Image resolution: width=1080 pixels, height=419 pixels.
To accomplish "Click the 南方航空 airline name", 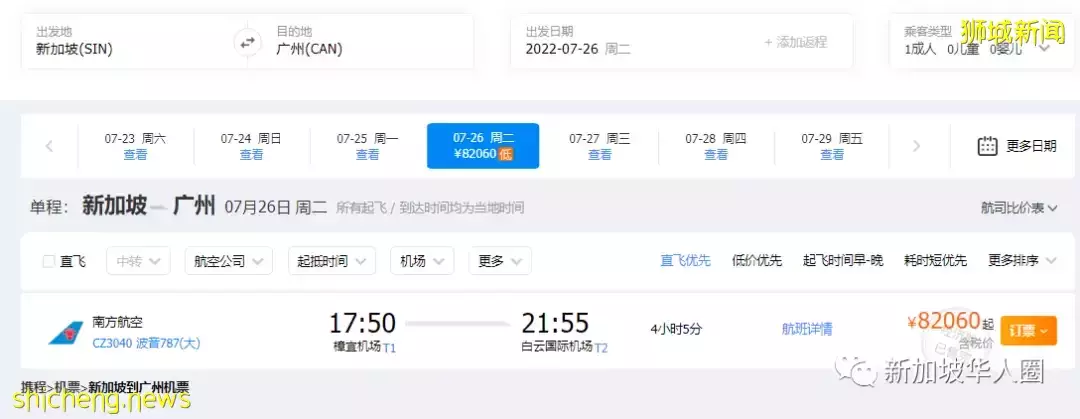I will (x=118, y=322).
